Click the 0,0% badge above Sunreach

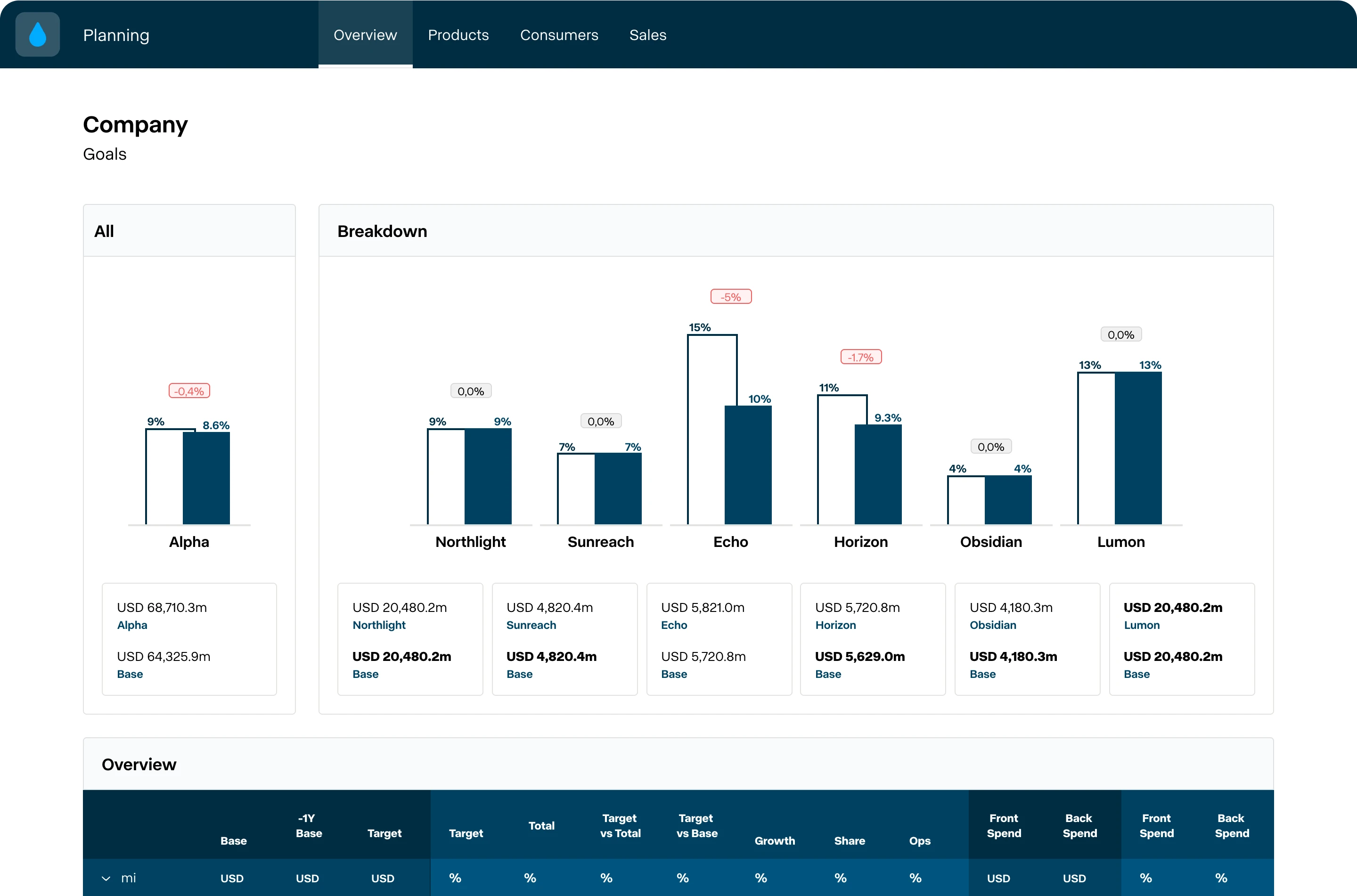click(x=601, y=421)
